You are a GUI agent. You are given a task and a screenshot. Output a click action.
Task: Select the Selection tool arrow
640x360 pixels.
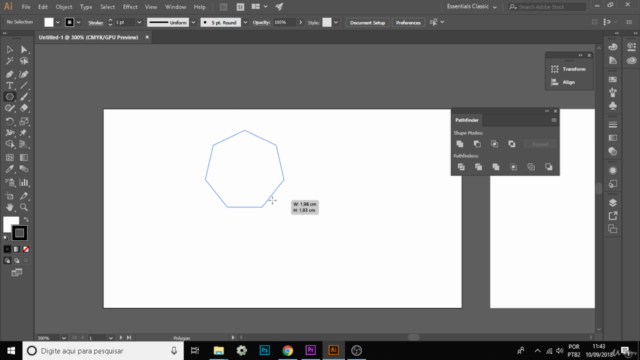tap(10, 49)
